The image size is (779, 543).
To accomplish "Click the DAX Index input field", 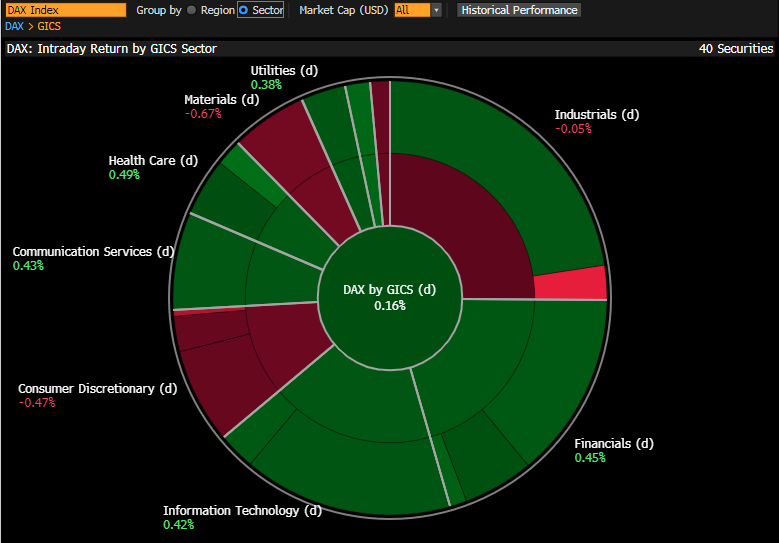I will pos(65,10).
